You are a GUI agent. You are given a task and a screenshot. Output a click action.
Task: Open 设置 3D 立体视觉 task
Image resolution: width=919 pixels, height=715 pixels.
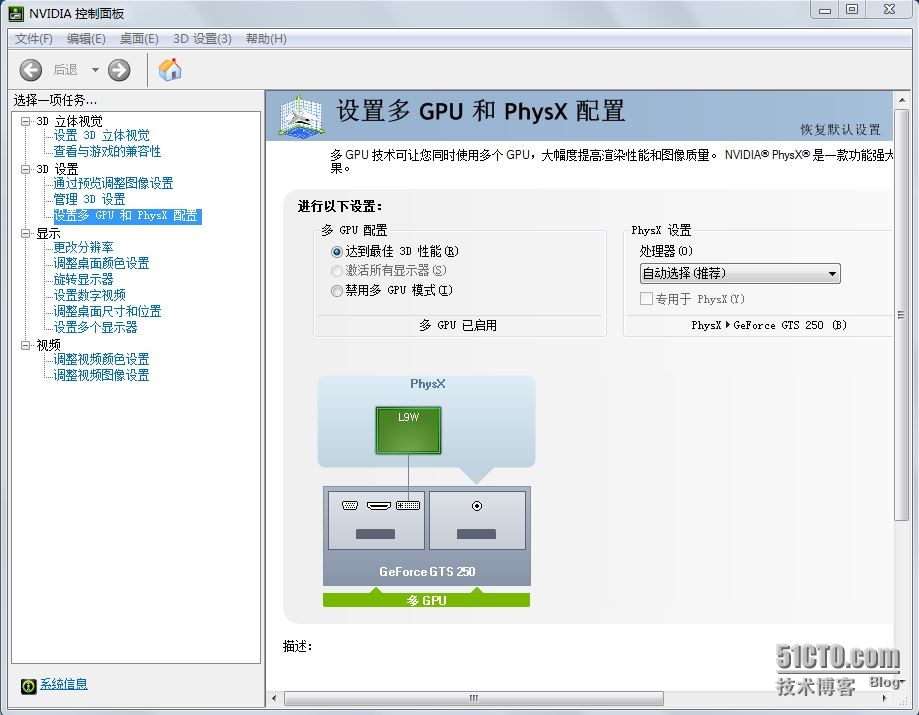point(102,135)
